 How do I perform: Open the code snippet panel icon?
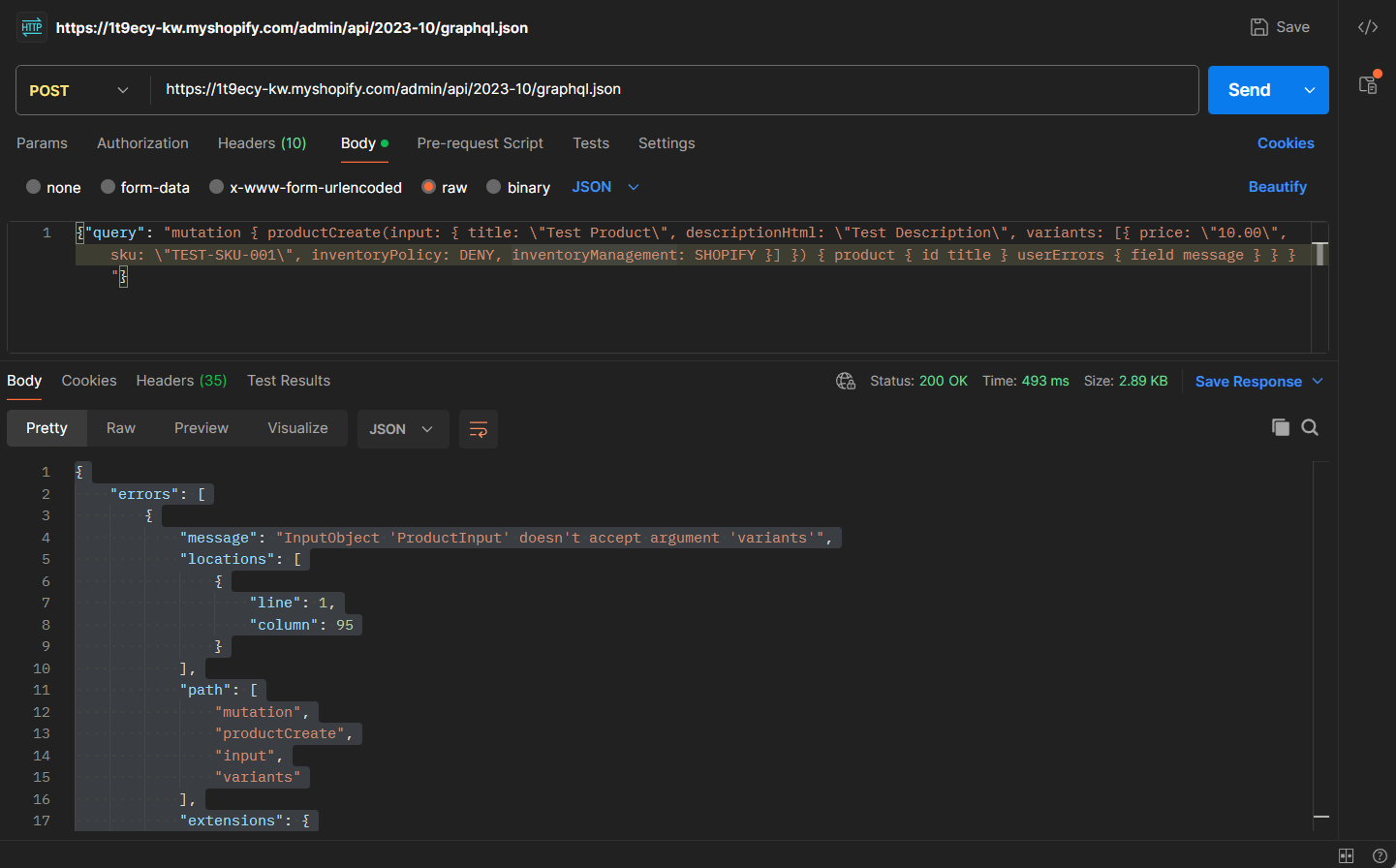point(1368,27)
